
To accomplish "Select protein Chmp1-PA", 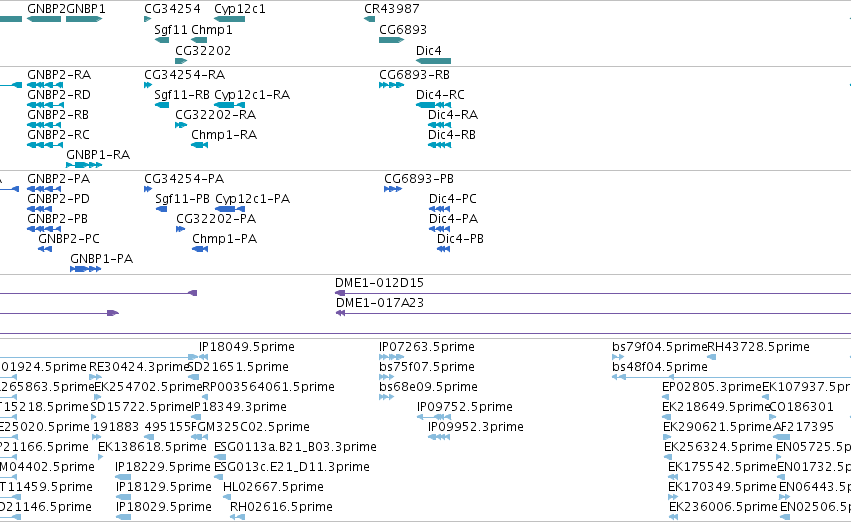I will tap(225, 239).
